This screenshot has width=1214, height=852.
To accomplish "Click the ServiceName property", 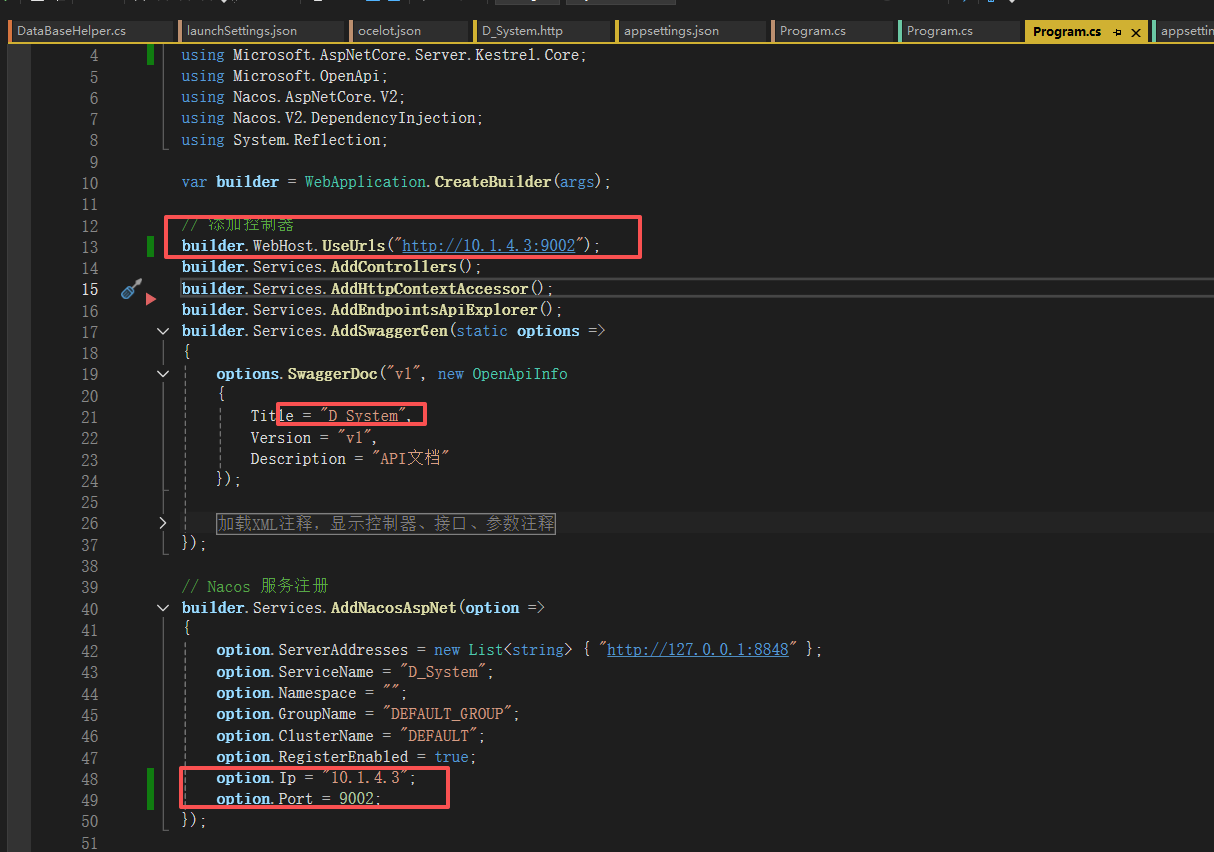I will click(326, 672).
